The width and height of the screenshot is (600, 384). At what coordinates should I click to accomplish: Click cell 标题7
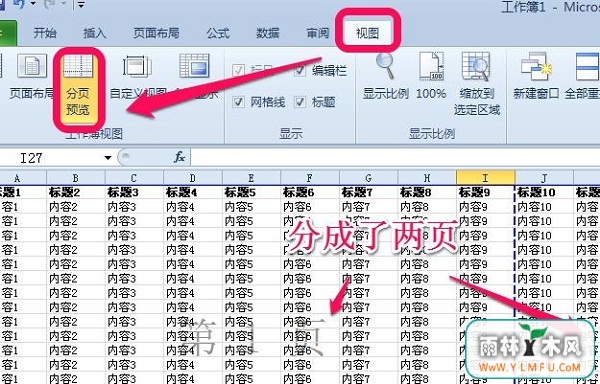pyautogui.click(x=368, y=192)
